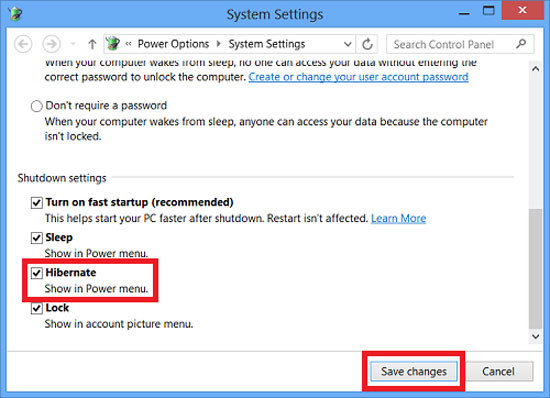Open the Learn More link
The width and height of the screenshot is (550, 398).
tap(398, 218)
